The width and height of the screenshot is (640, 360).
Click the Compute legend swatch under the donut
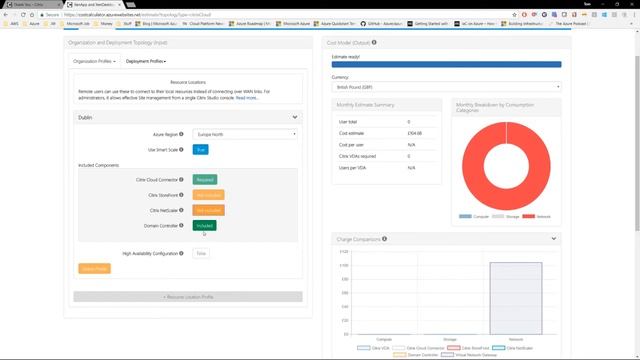tap(465, 216)
